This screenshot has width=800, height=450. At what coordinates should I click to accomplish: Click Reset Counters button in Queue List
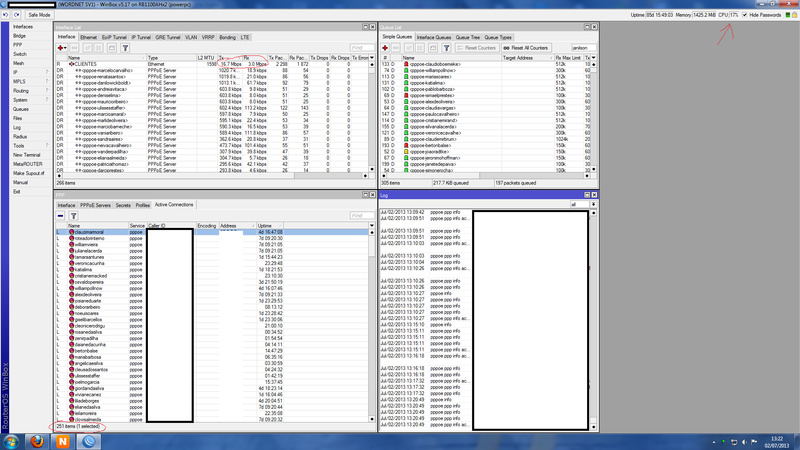tap(477, 48)
